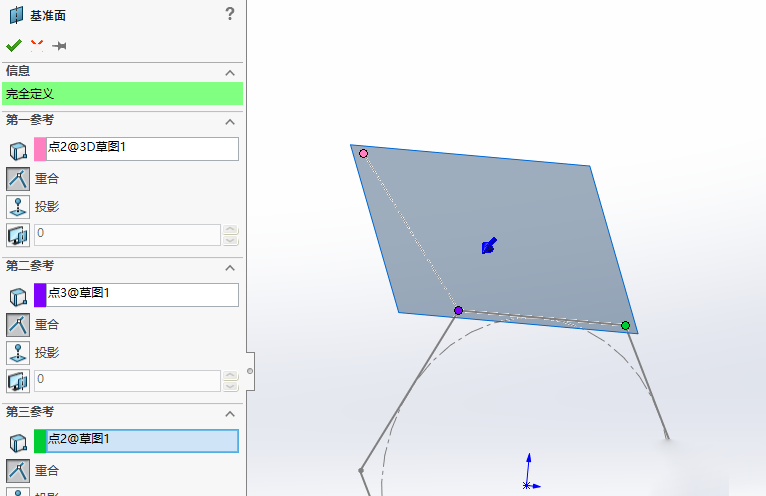
Task: Click the green point on the plane corner
Action: point(625,325)
